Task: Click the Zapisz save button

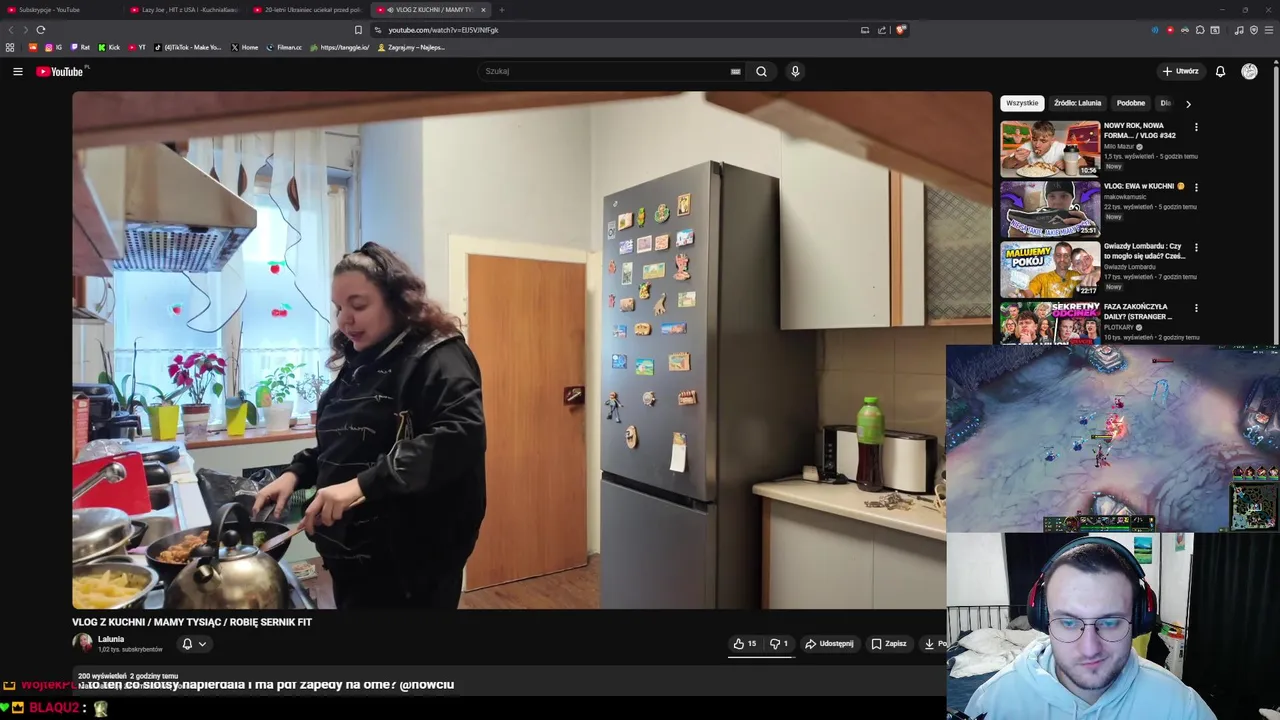Action: [889, 644]
